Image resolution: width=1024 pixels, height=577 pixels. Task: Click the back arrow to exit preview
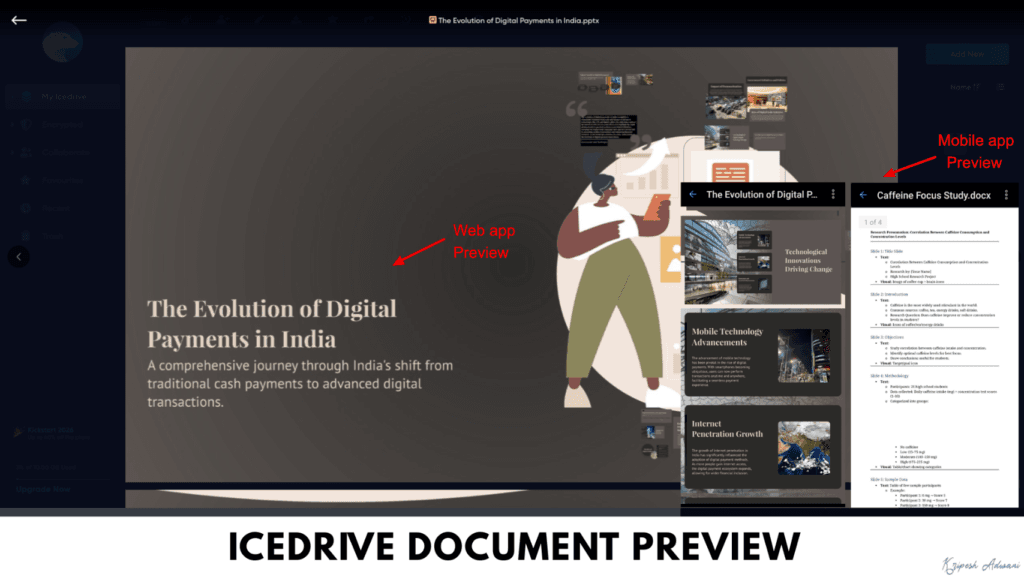[18, 18]
